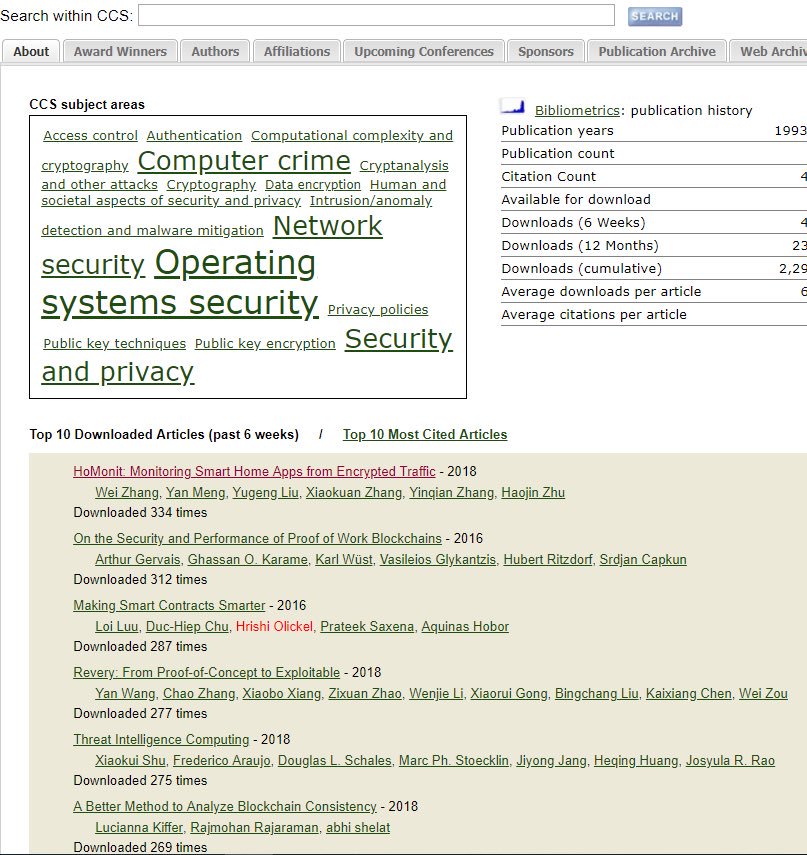Open Top 10 Most Cited Articles
The width and height of the screenshot is (807, 855).
425,435
